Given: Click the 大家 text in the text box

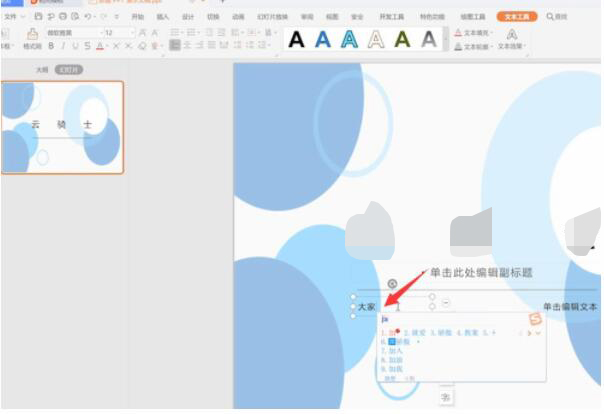Looking at the screenshot, I should click(x=367, y=307).
